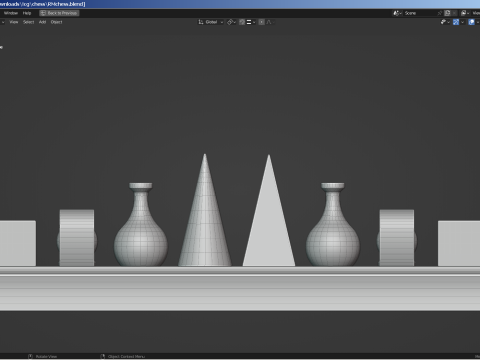Open the Global transform orientation dropdown
Image resolution: width=480 pixels, height=360 pixels.
[x=211, y=22]
